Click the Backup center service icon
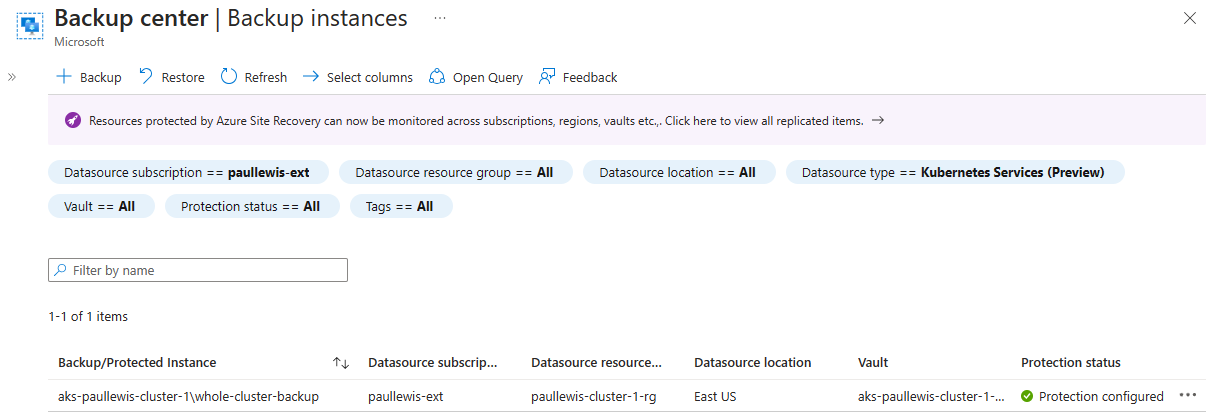 point(29,27)
